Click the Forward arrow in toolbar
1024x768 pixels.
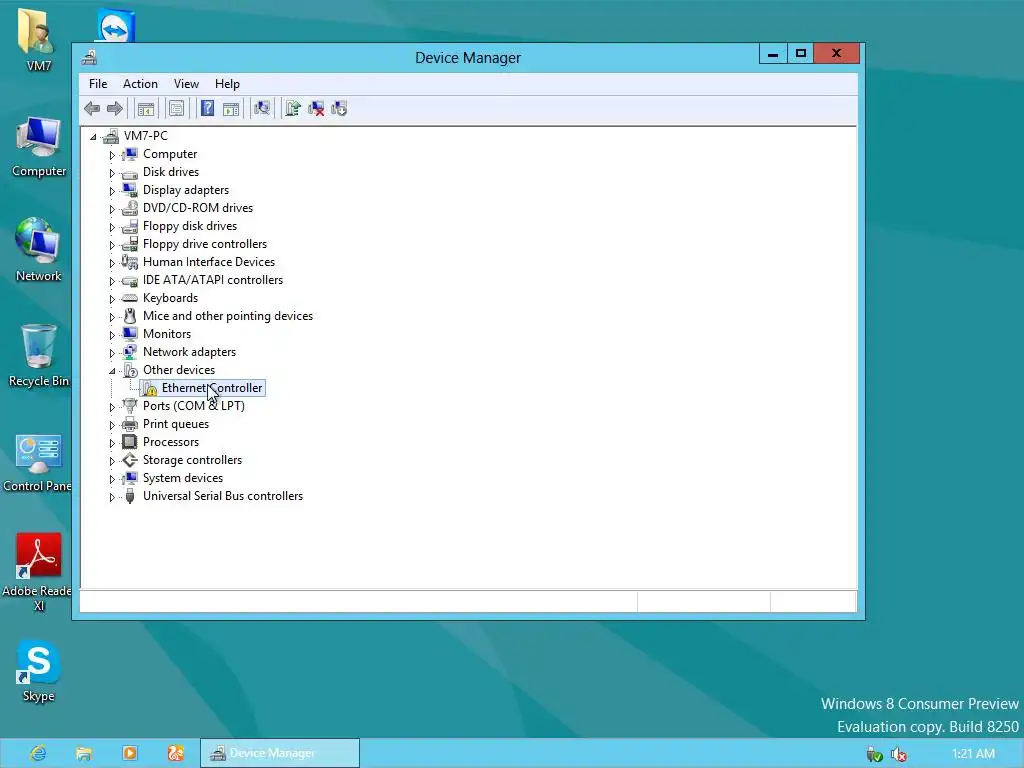coord(115,108)
